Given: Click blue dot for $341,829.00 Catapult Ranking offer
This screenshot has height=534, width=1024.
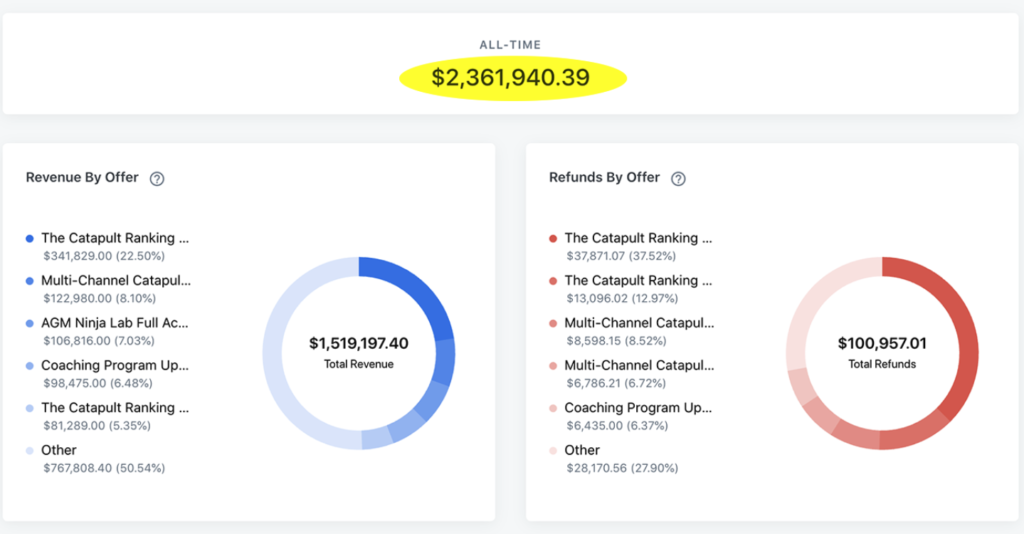Looking at the screenshot, I should point(30,239).
